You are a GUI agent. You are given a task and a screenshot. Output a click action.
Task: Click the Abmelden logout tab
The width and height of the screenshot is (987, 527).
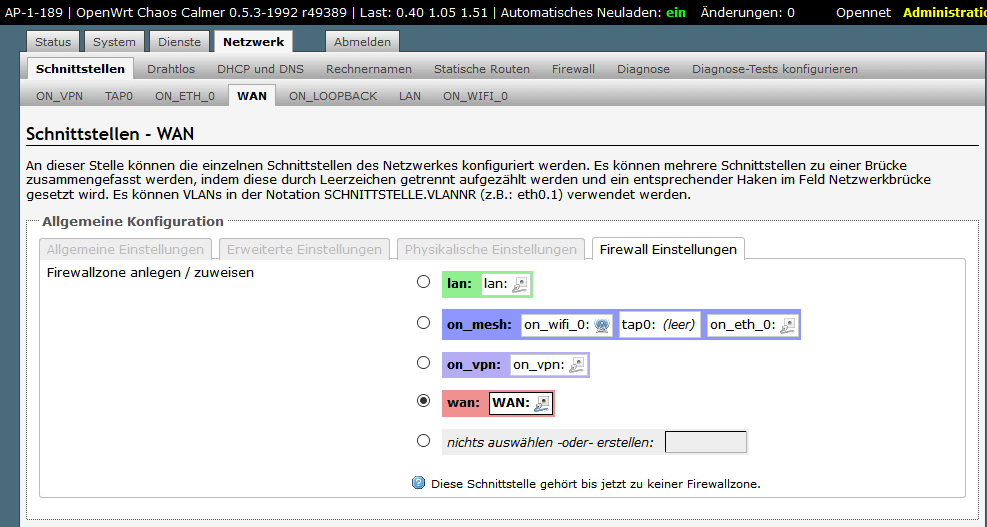click(x=362, y=42)
